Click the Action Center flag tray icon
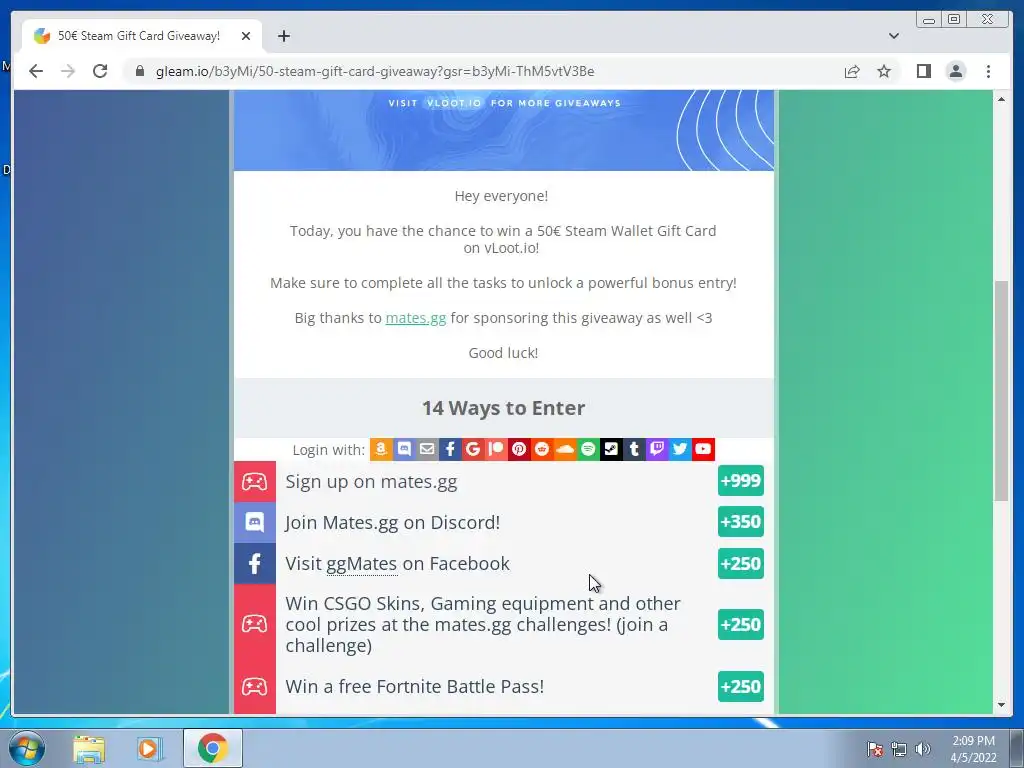The image size is (1024, 768). coord(875,749)
